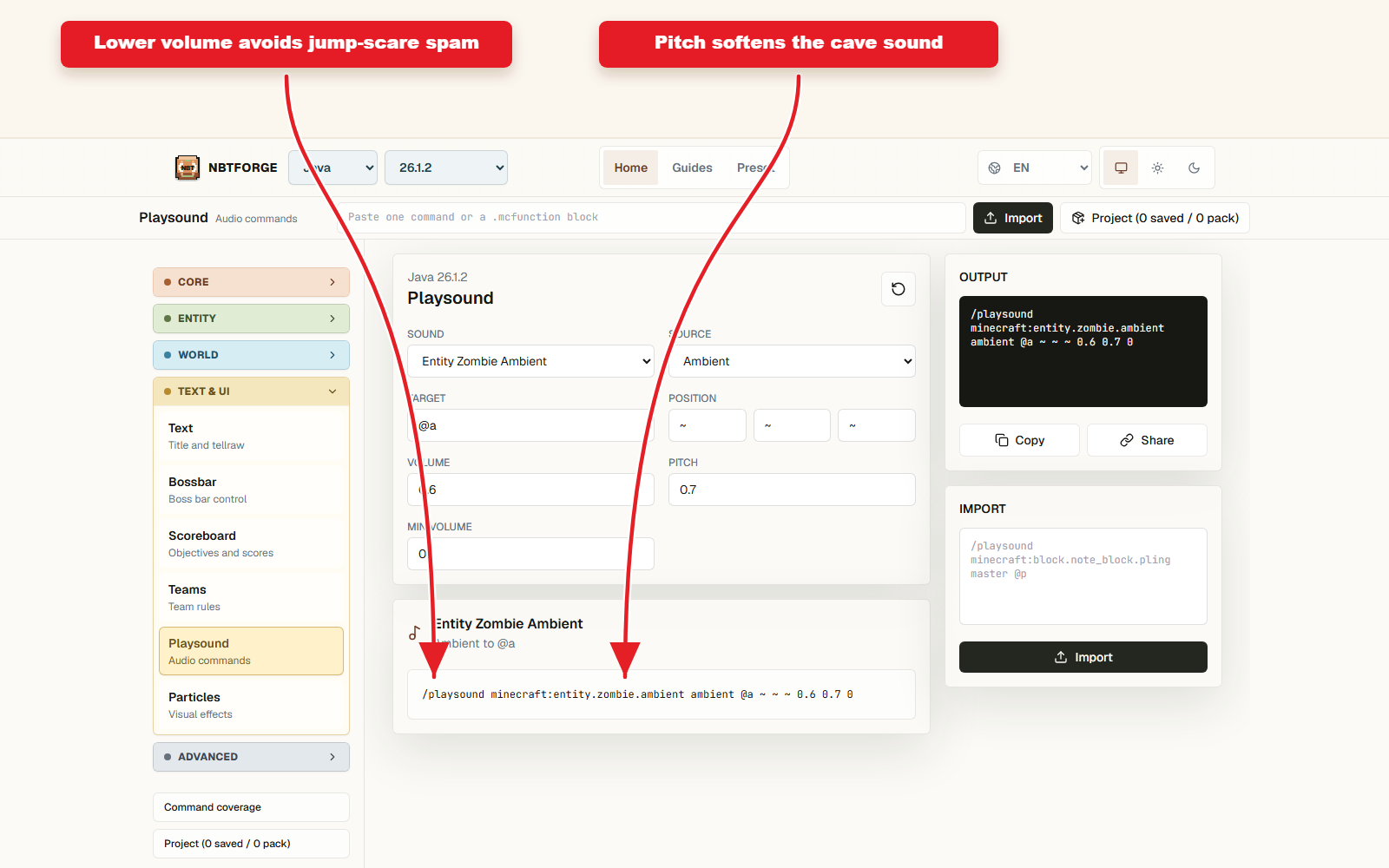Click the OUTPUT panel heading
1389x868 pixels.
pyautogui.click(x=984, y=277)
